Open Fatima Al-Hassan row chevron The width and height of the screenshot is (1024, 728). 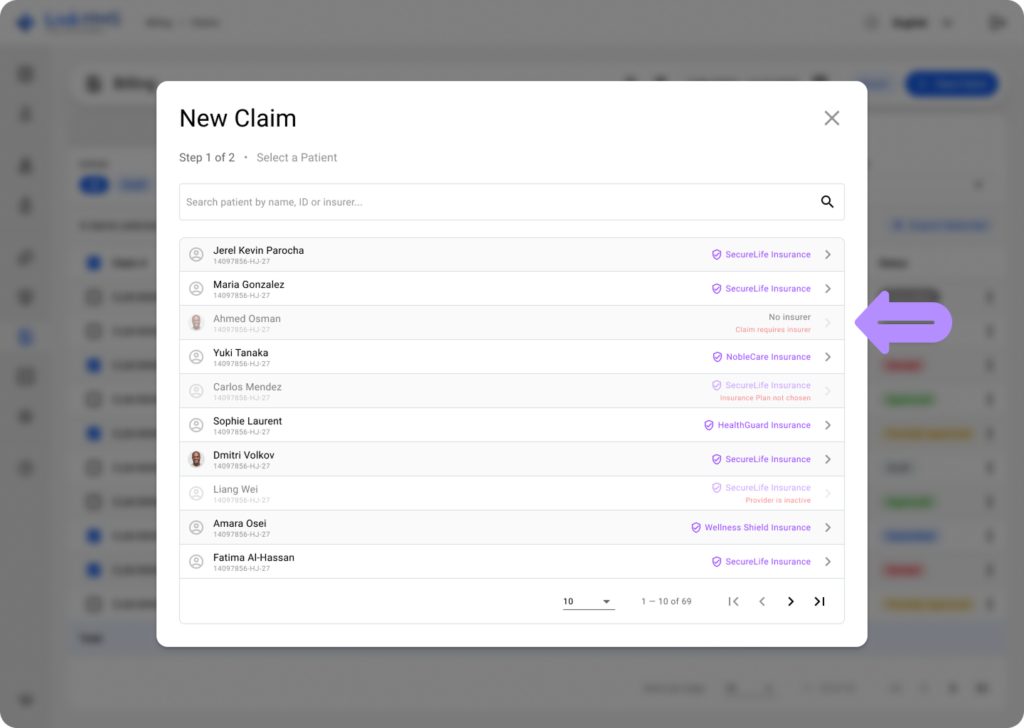(827, 562)
